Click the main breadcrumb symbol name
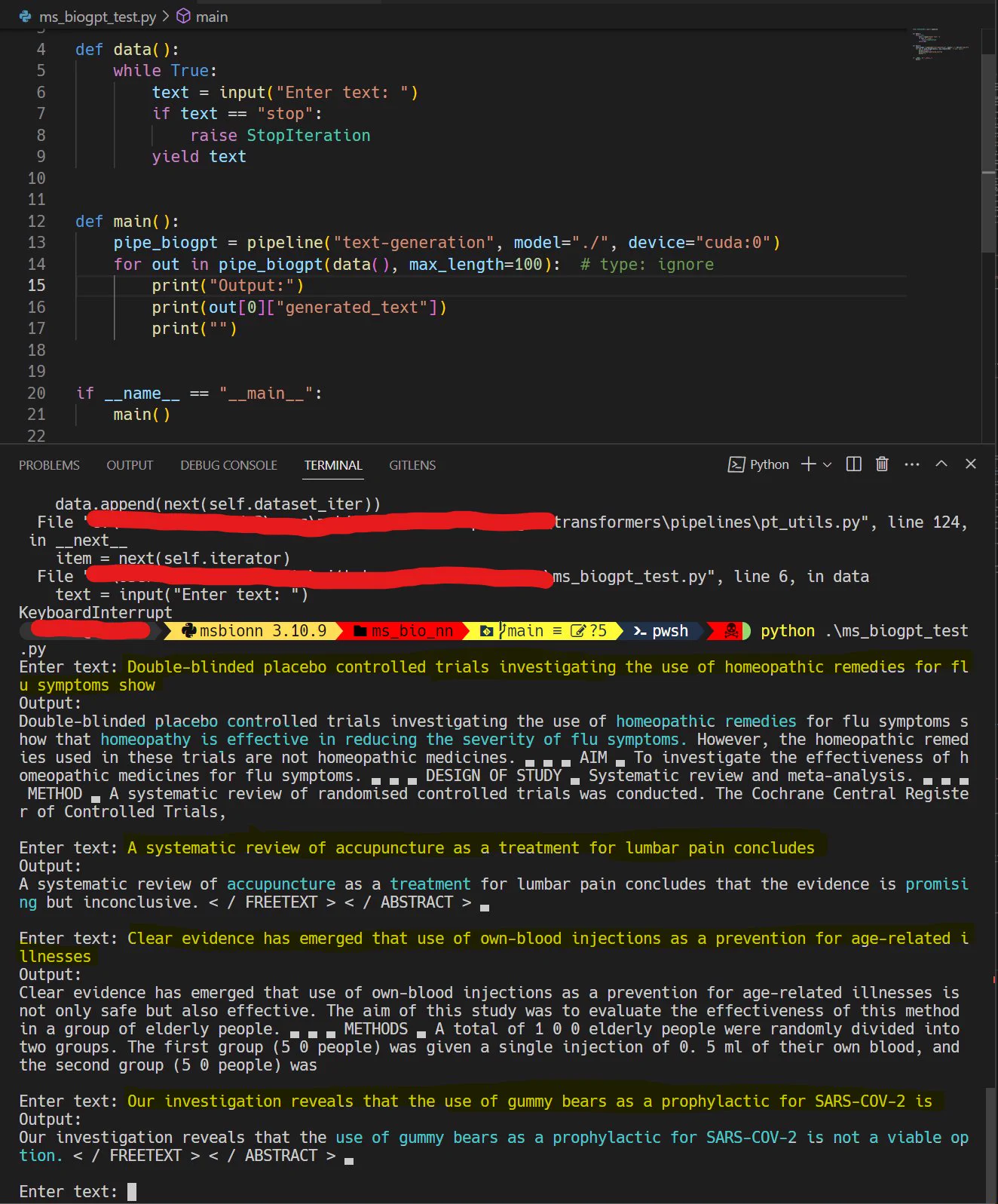998x1204 pixels. (212, 17)
